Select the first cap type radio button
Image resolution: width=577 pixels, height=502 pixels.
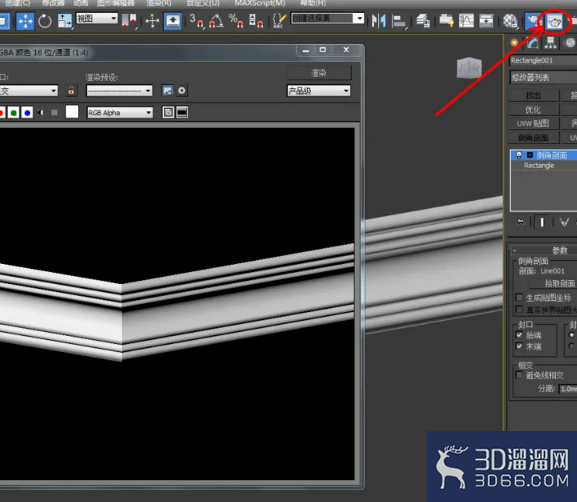click(x=571, y=335)
